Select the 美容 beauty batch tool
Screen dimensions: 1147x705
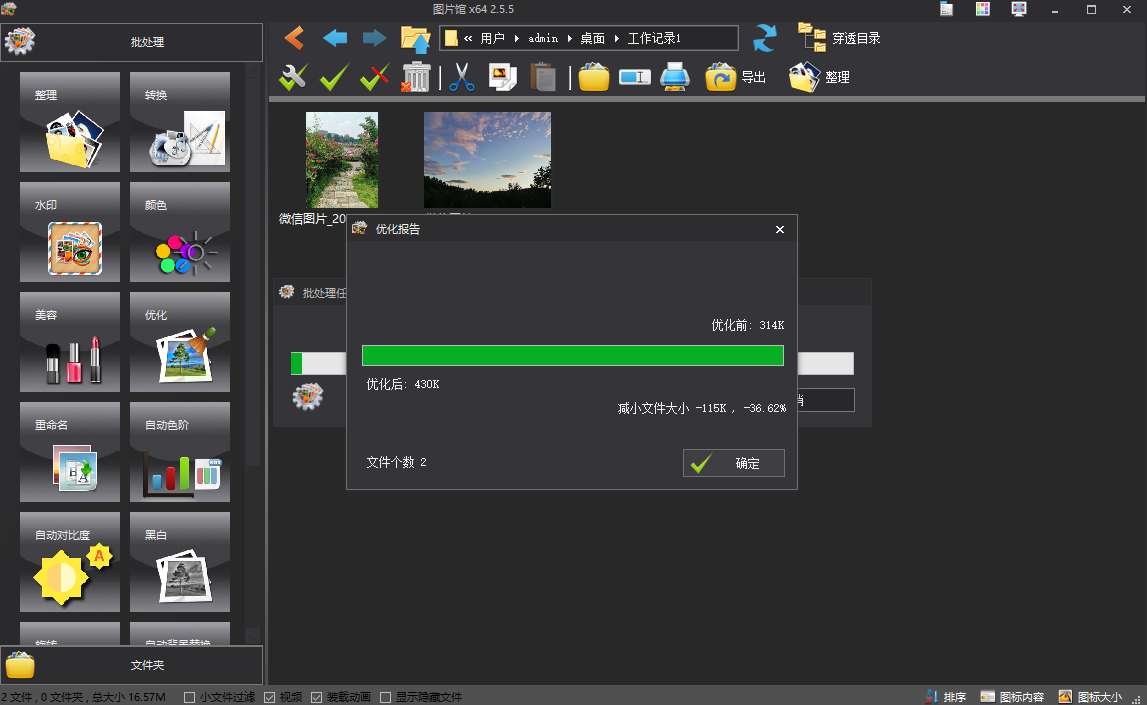70,342
